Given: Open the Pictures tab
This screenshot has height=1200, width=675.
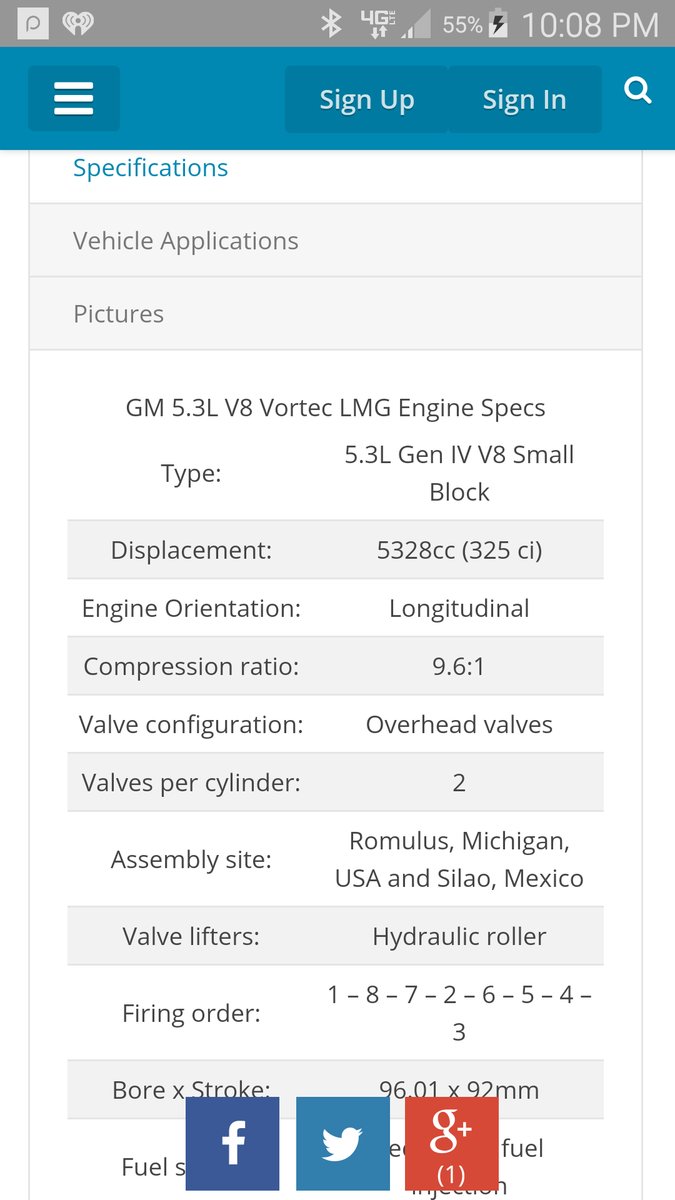Looking at the screenshot, I should click(x=118, y=314).
